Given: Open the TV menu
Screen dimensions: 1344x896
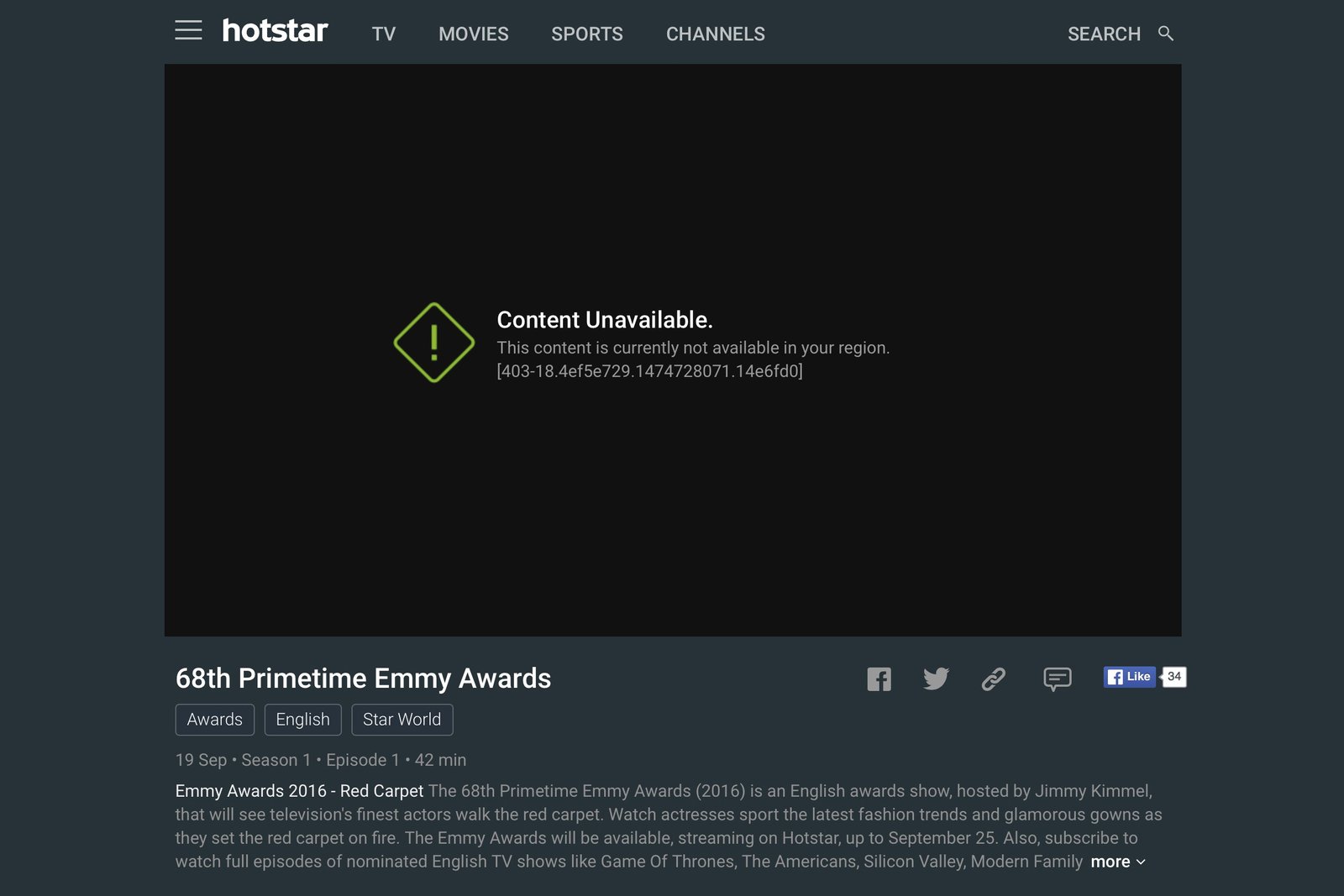Looking at the screenshot, I should [384, 34].
